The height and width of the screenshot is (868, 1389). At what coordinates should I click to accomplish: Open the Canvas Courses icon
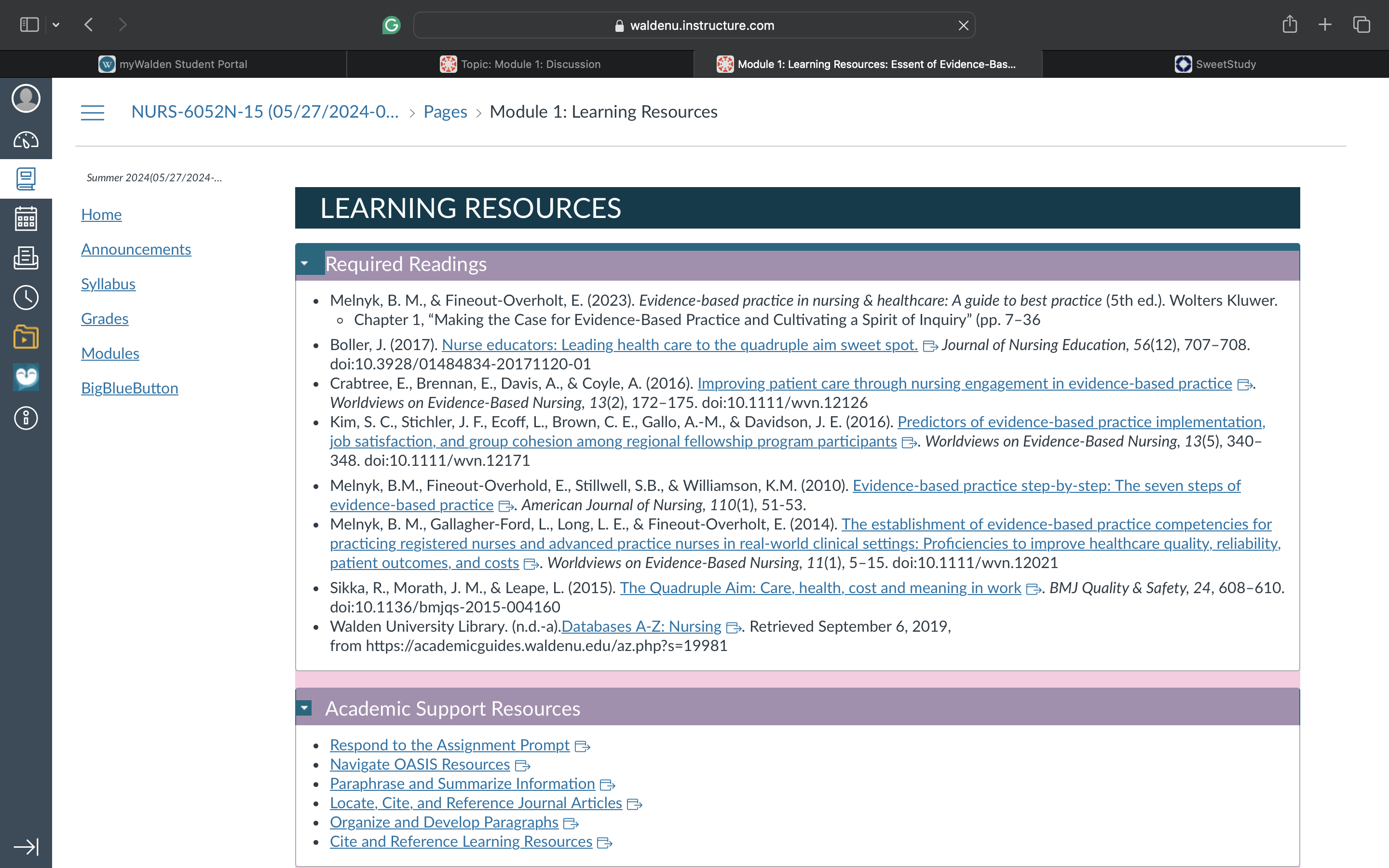pyautogui.click(x=26, y=179)
